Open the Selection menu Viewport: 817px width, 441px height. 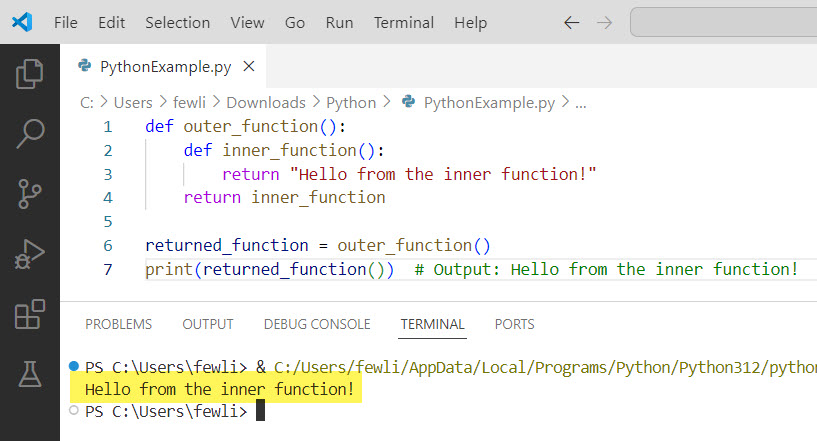tap(178, 22)
